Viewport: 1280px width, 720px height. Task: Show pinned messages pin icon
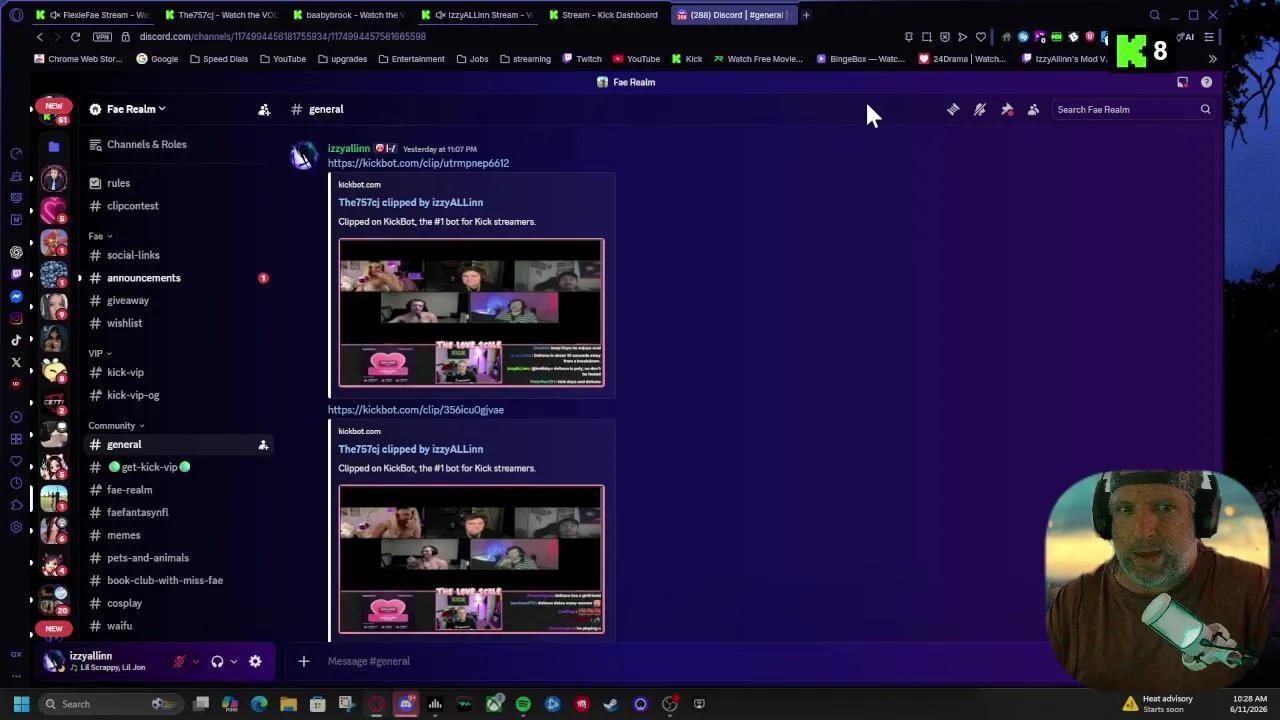1007,110
